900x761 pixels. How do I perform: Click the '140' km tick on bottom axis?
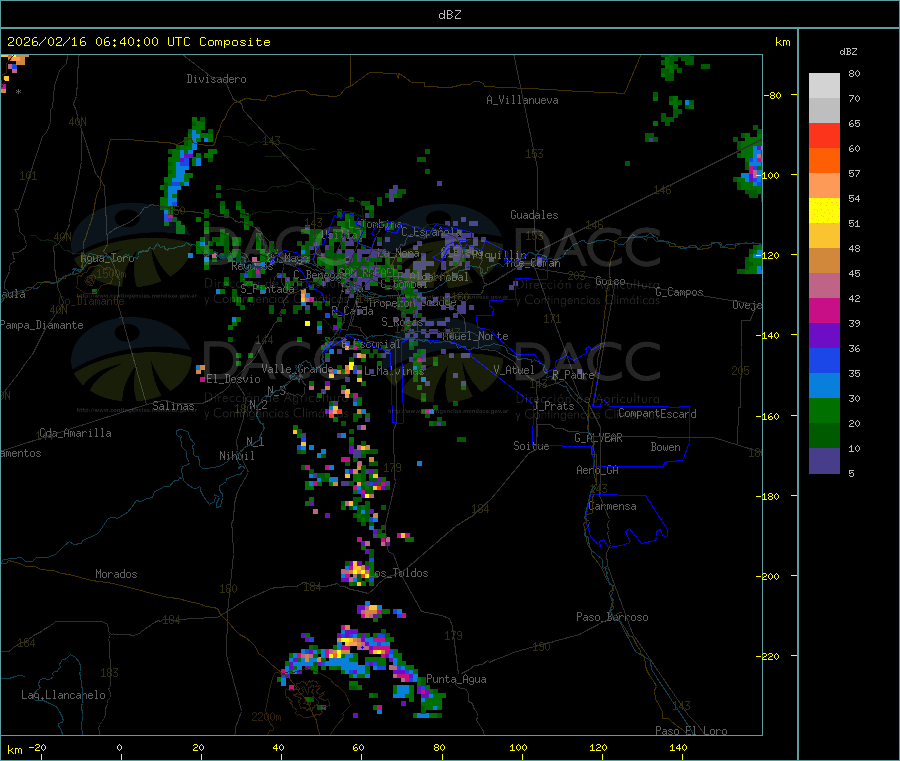click(678, 747)
